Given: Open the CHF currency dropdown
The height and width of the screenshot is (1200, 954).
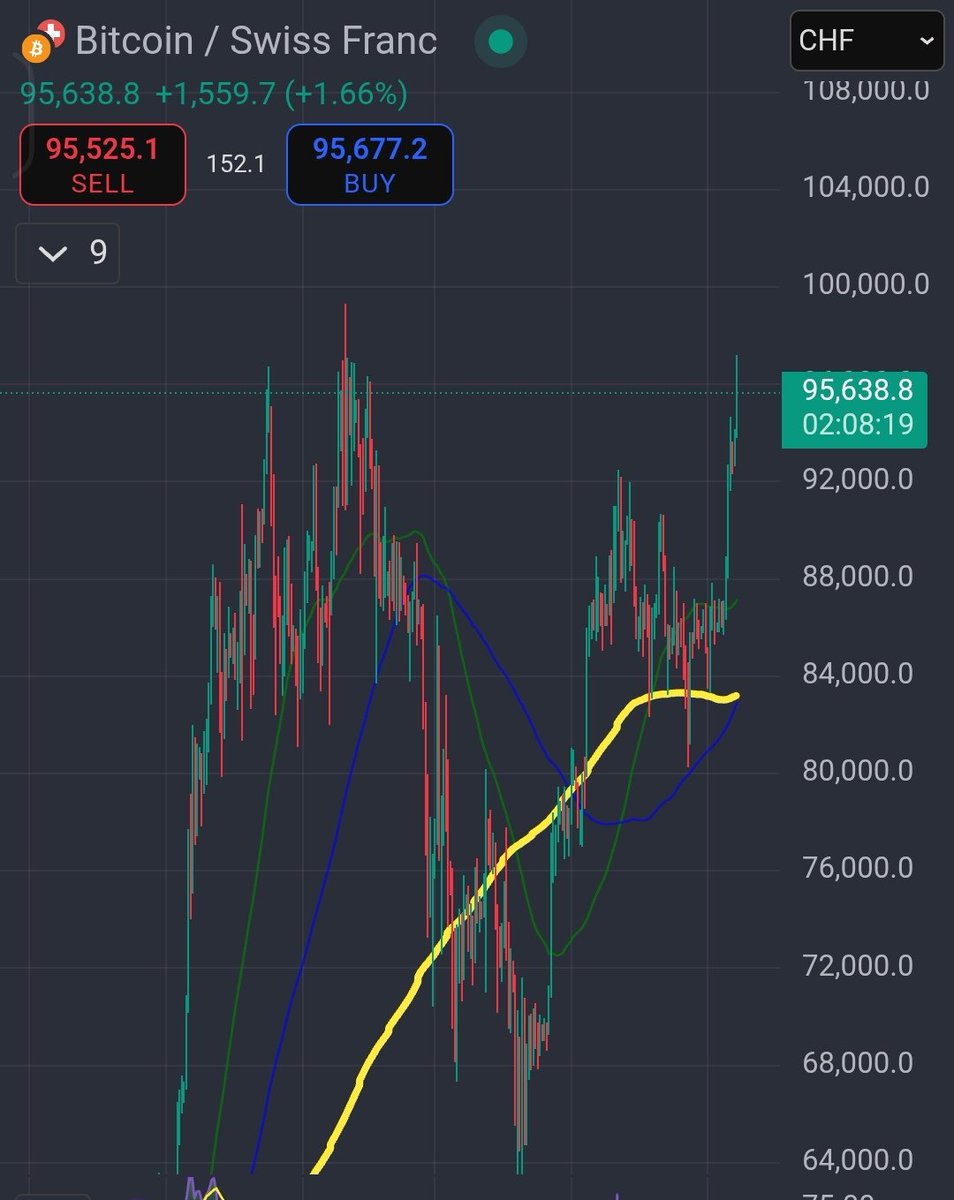Looking at the screenshot, I should point(867,41).
